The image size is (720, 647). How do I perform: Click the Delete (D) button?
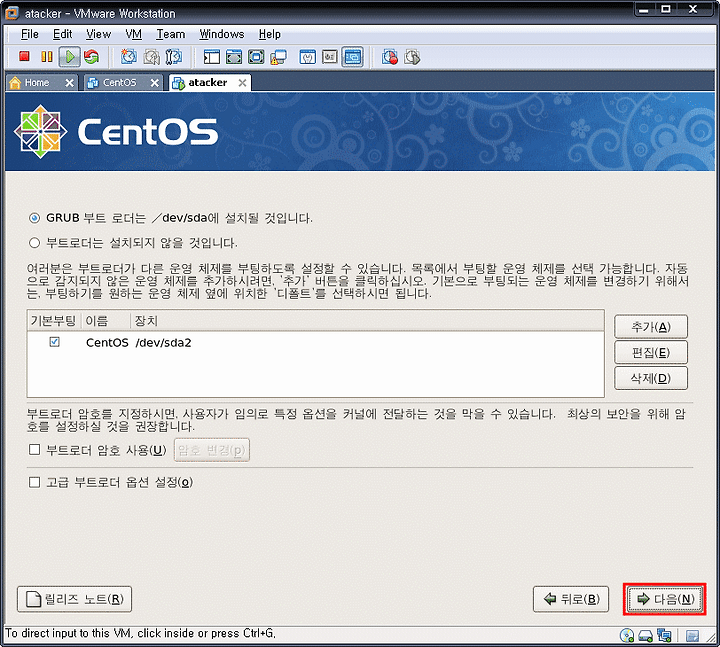651,378
